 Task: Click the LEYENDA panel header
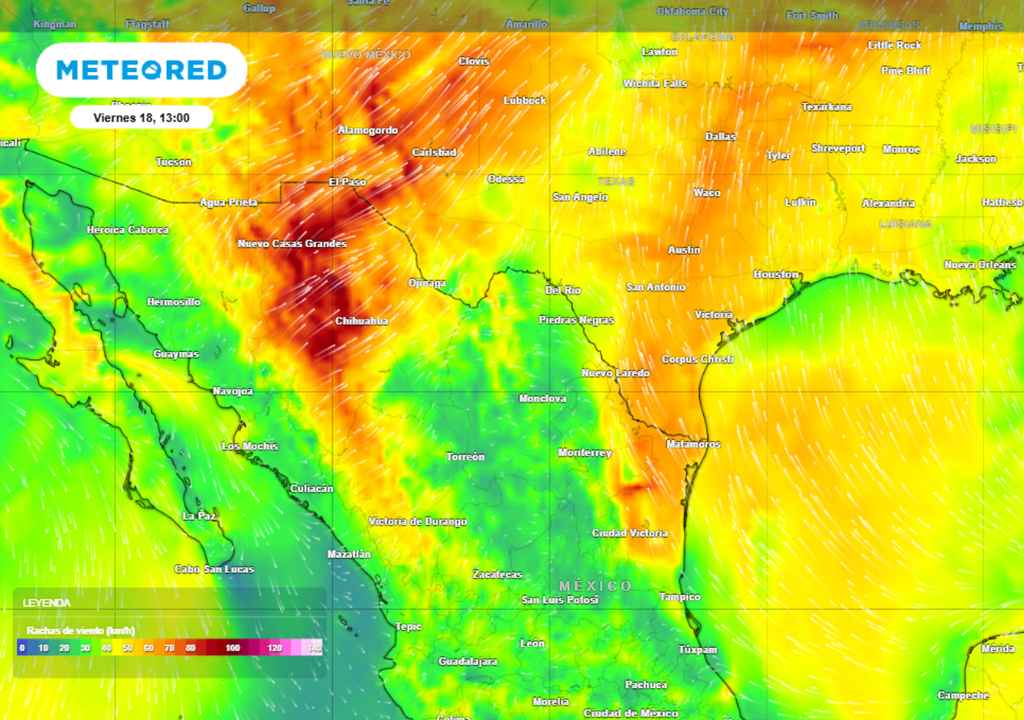(x=47, y=603)
